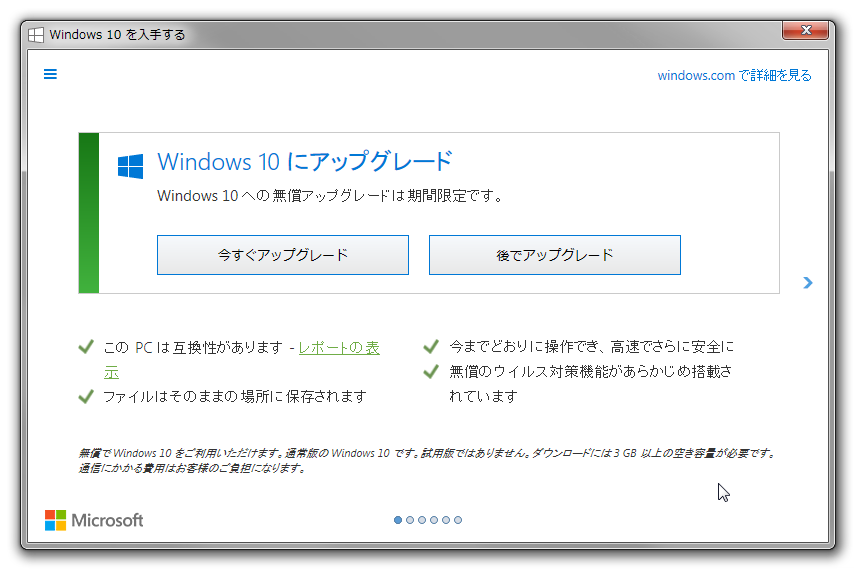Click checkmark beside 無償のウイルス対策機能
856x570 pixels.
[x=431, y=372]
